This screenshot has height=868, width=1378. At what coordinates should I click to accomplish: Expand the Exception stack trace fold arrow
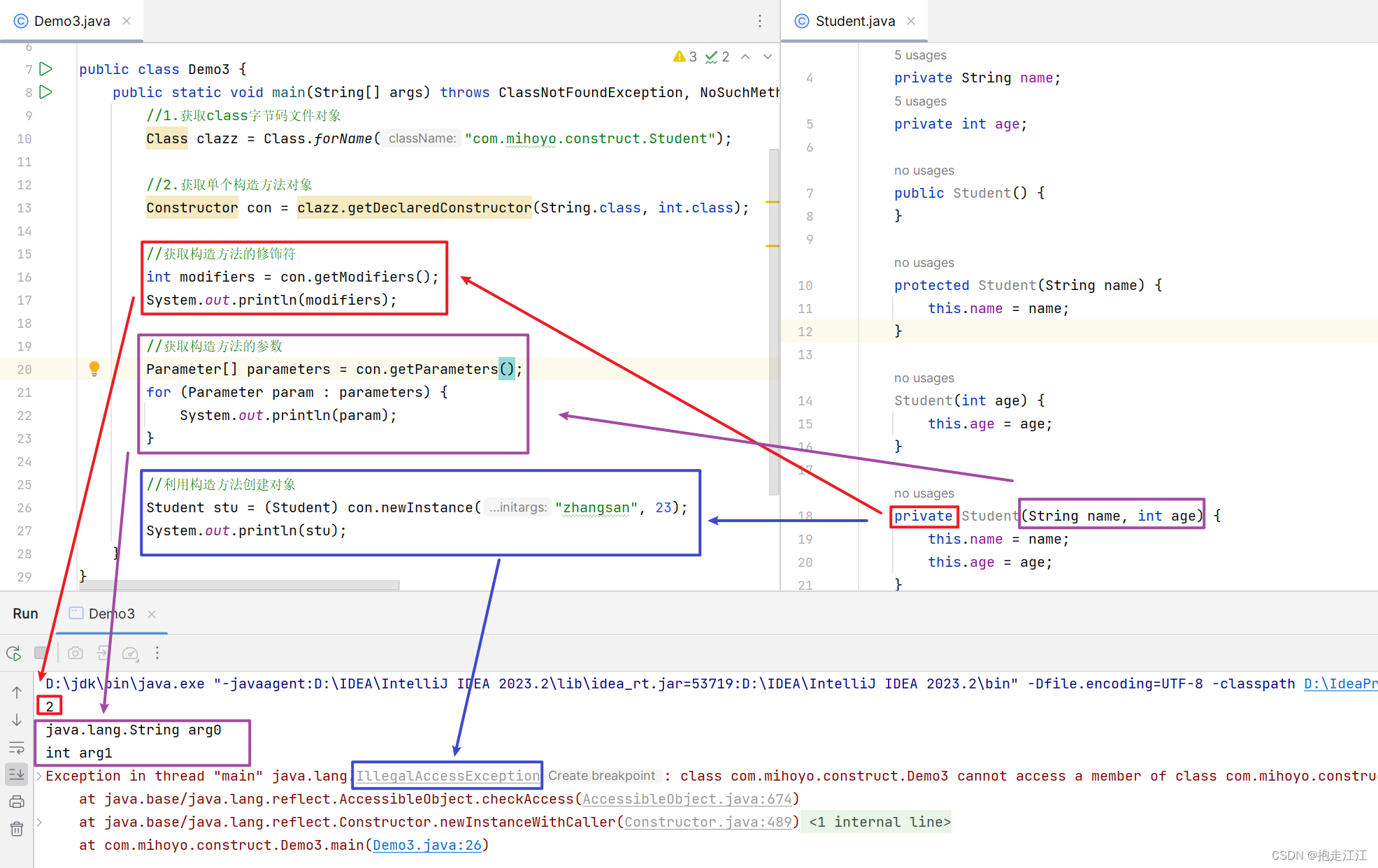pyautogui.click(x=40, y=776)
